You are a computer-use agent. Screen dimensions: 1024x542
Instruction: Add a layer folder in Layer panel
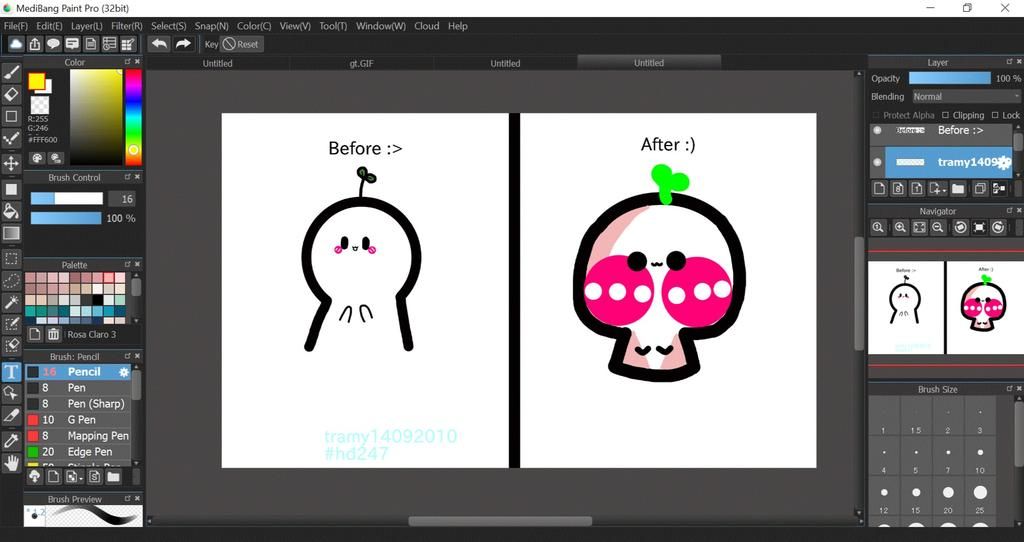click(x=958, y=189)
